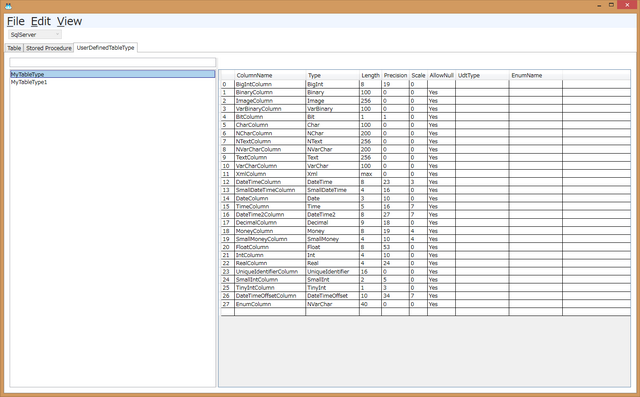Click the DateTimeOffset type cell
Image resolution: width=640 pixels, height=397 pixels.
[332, 296]
